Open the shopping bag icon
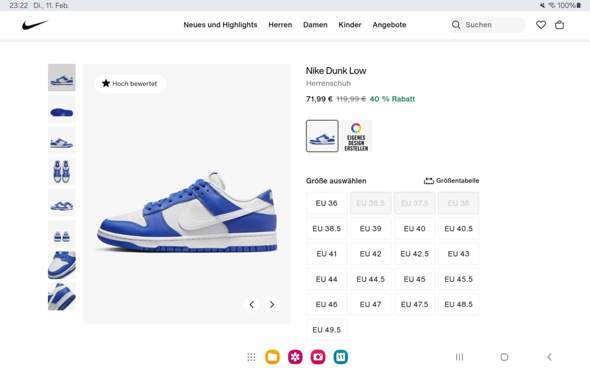 click(560, 25)
